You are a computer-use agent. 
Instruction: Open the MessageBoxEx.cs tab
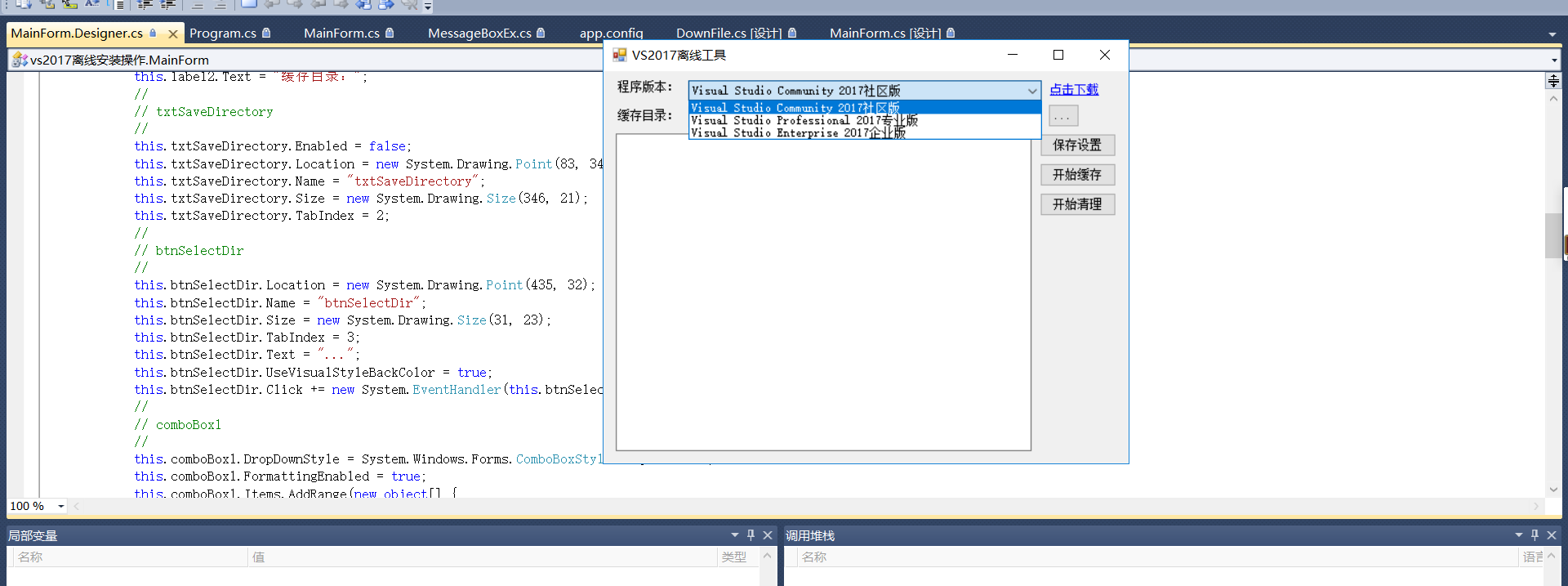coord(479,34)
